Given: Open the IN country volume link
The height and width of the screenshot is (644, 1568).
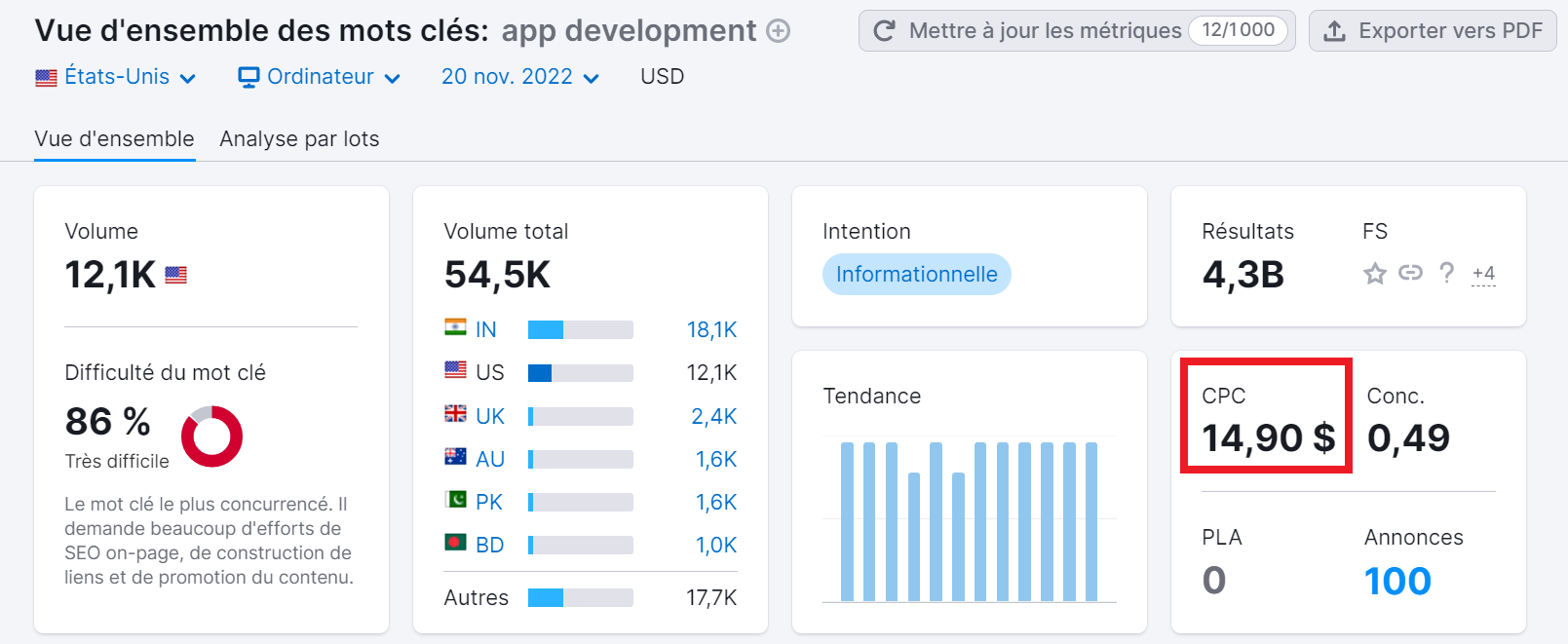Looking at the screenshot, I should 485,330.
